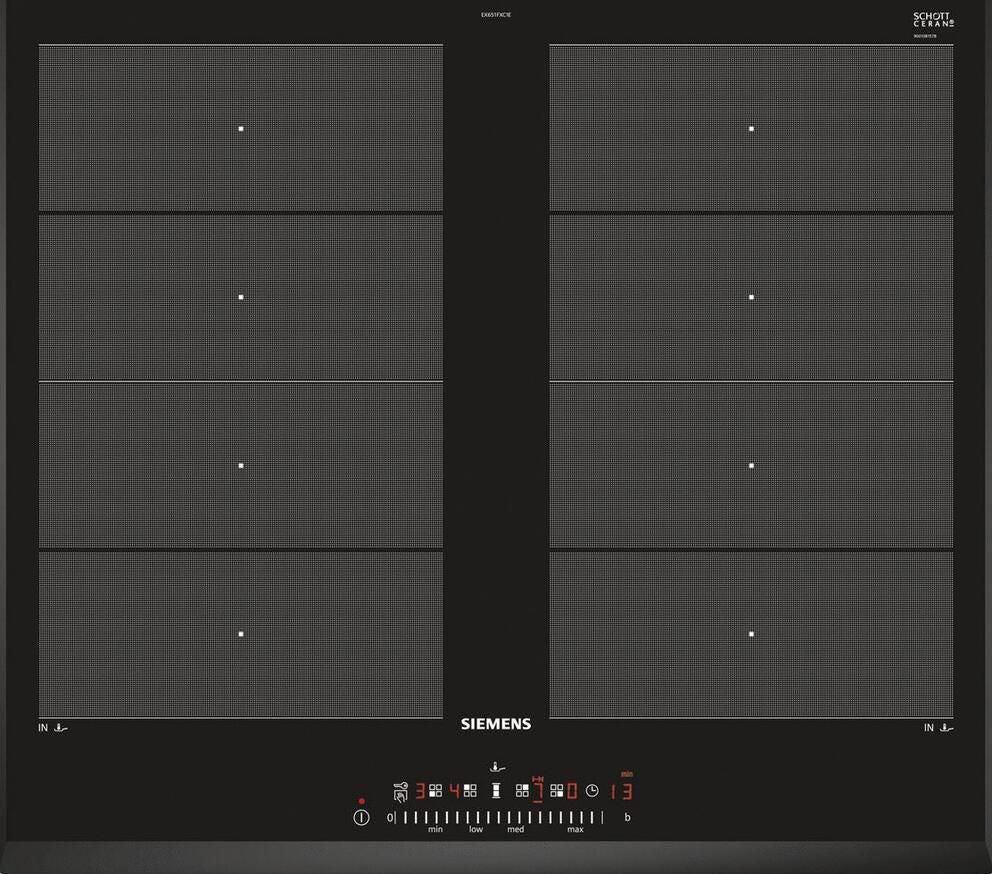
Task: Select the front-right cooking zone symbol
Action: [x=557, y=790]
